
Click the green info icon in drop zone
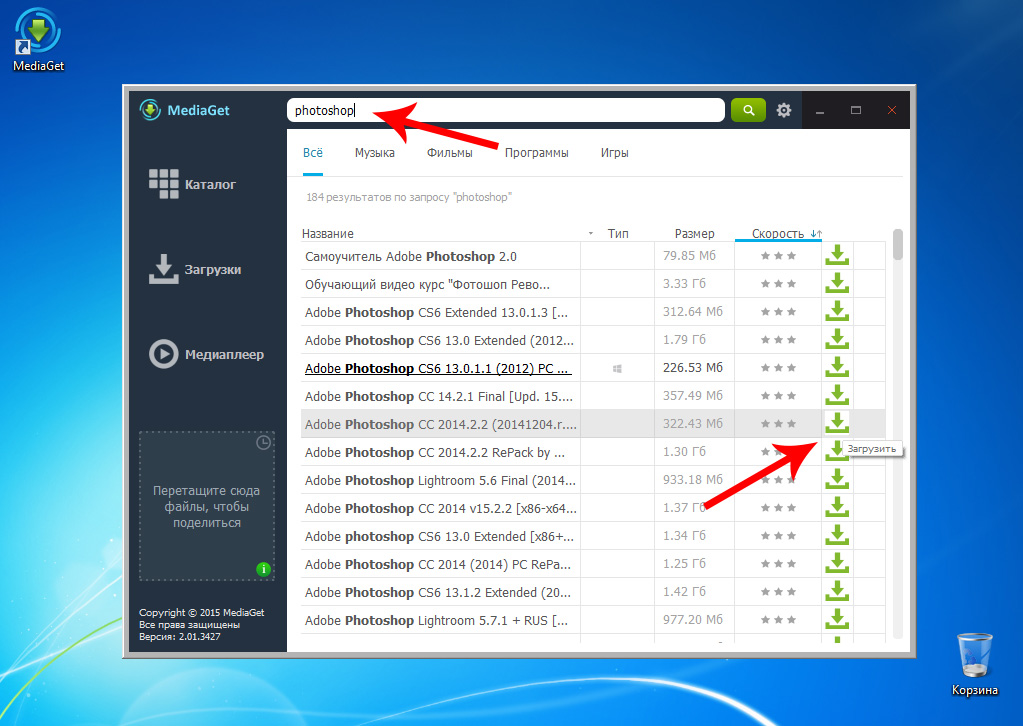click(x=263, y=570)
